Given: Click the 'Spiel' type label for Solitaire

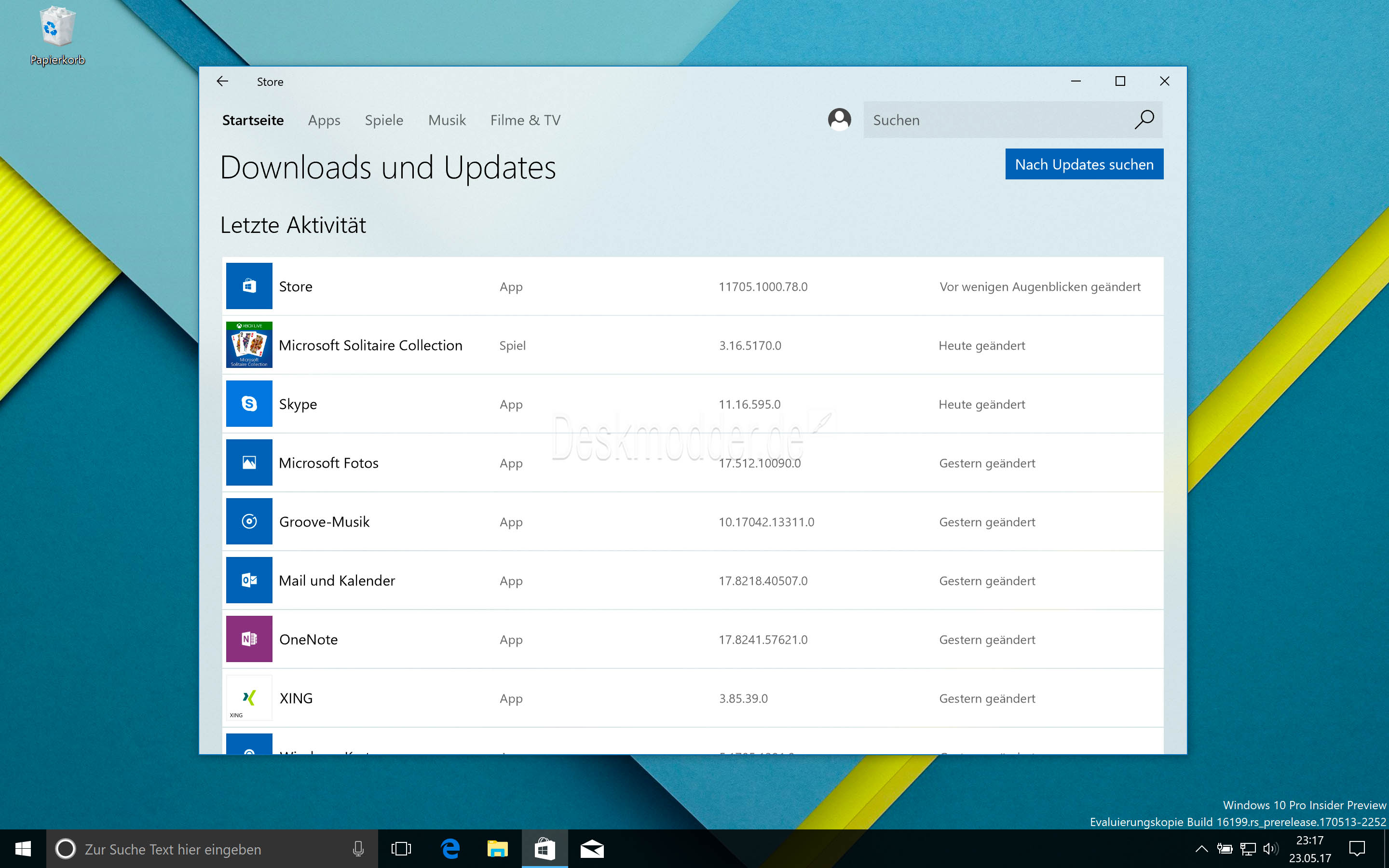Looking at the screenshot, I should point(513,346).
